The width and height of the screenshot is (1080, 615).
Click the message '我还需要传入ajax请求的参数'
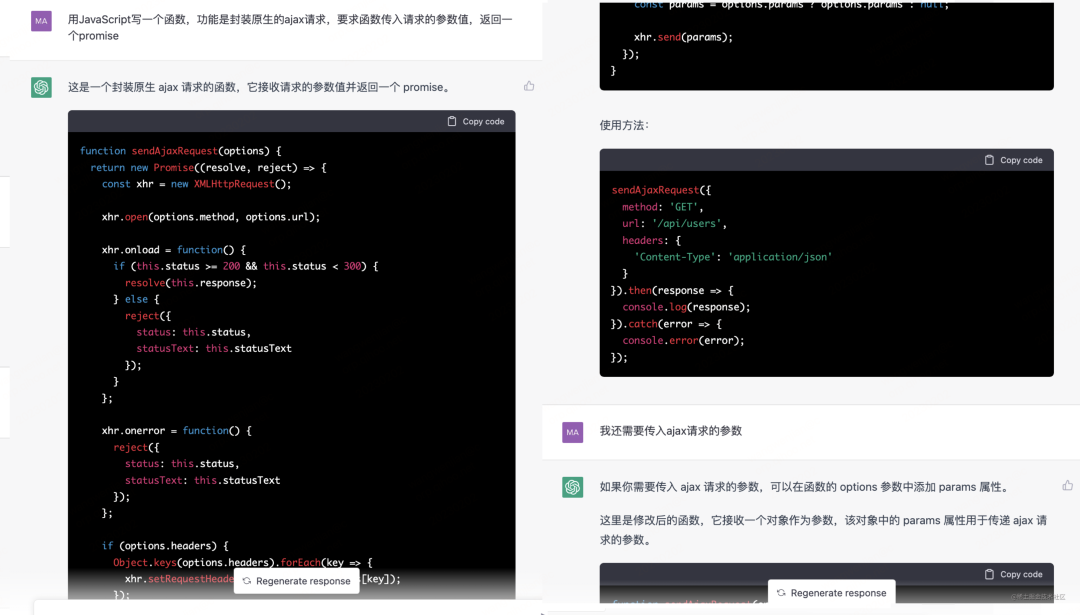671,431
